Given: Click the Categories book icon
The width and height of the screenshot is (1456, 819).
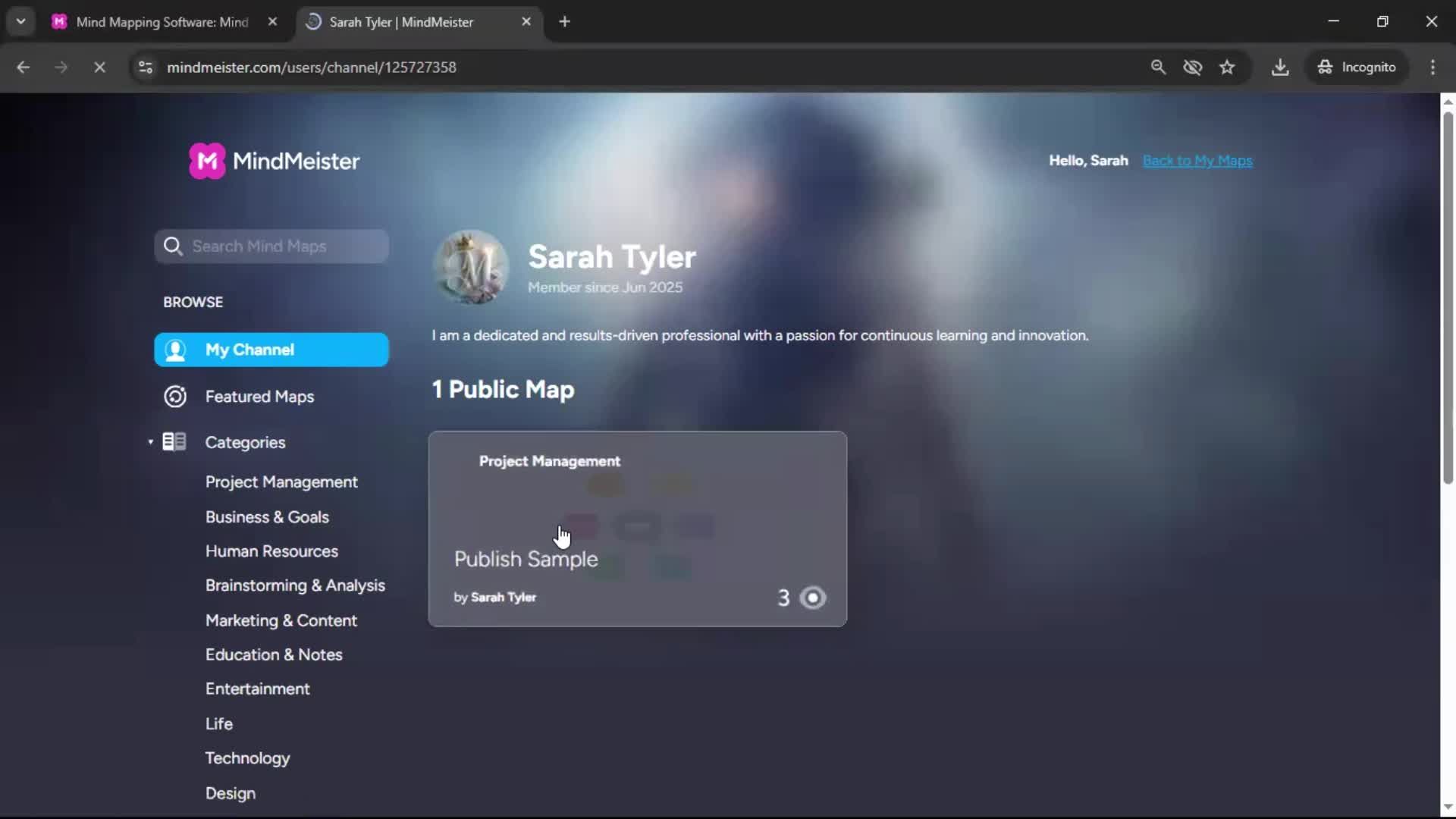Looking at the screenshot, I should (x=174, y=442).
